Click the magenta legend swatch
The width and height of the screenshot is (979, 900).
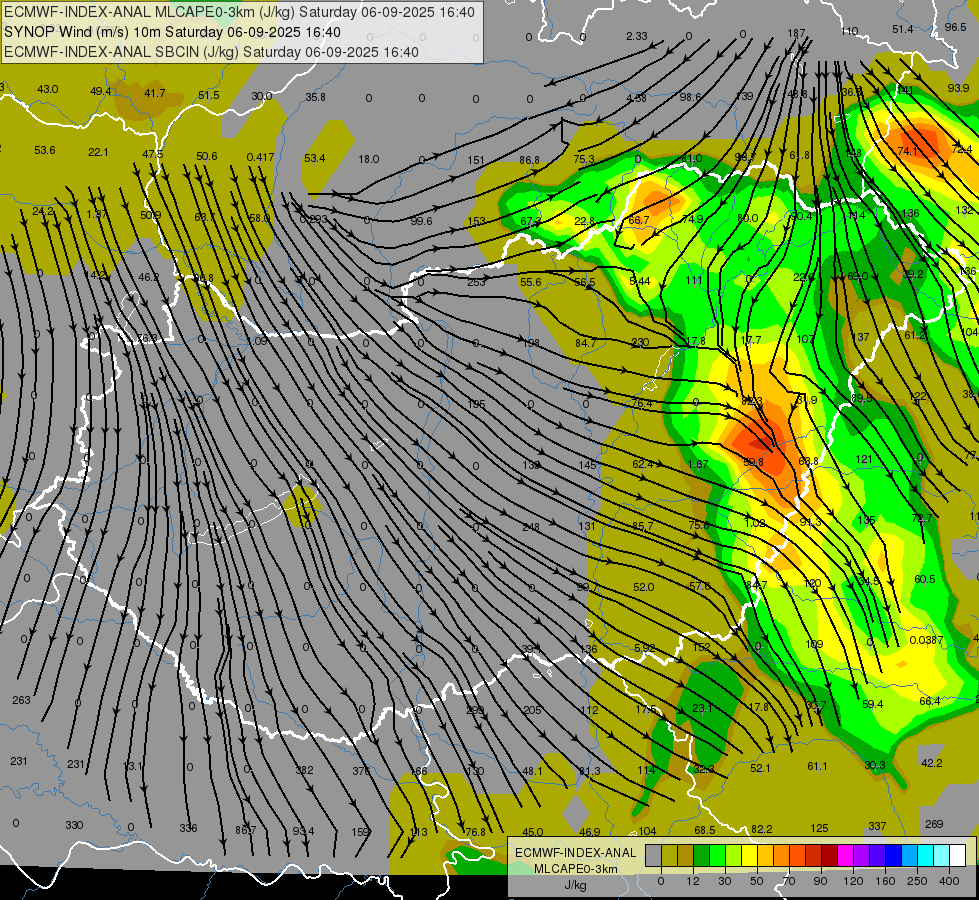click(845, 856)
